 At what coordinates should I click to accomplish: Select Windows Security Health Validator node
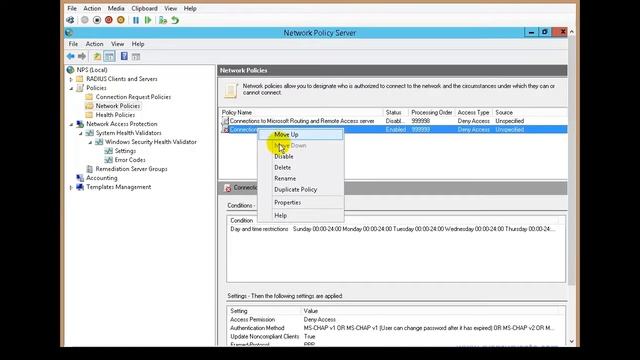[151, 142]
